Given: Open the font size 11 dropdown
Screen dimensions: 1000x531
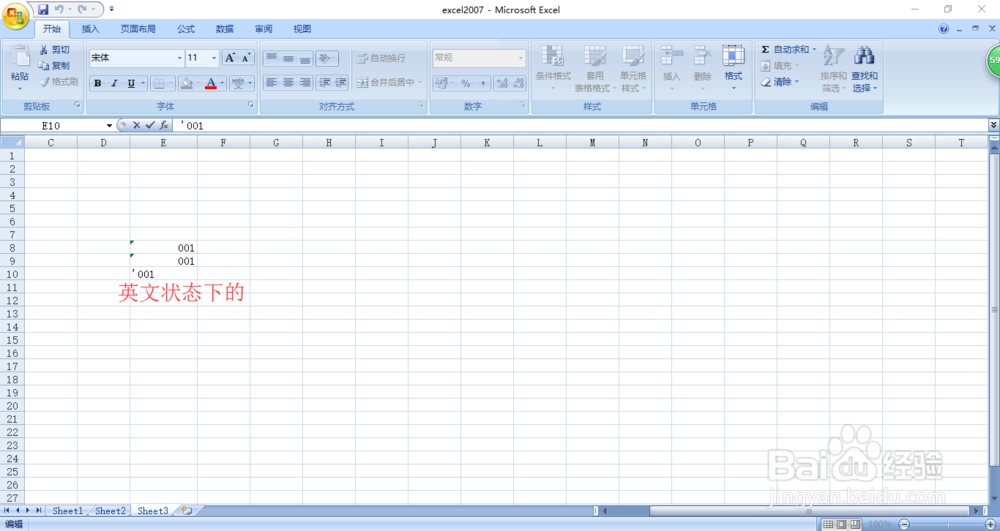Looking at the screenshot, I should click(x=214, y=58).
